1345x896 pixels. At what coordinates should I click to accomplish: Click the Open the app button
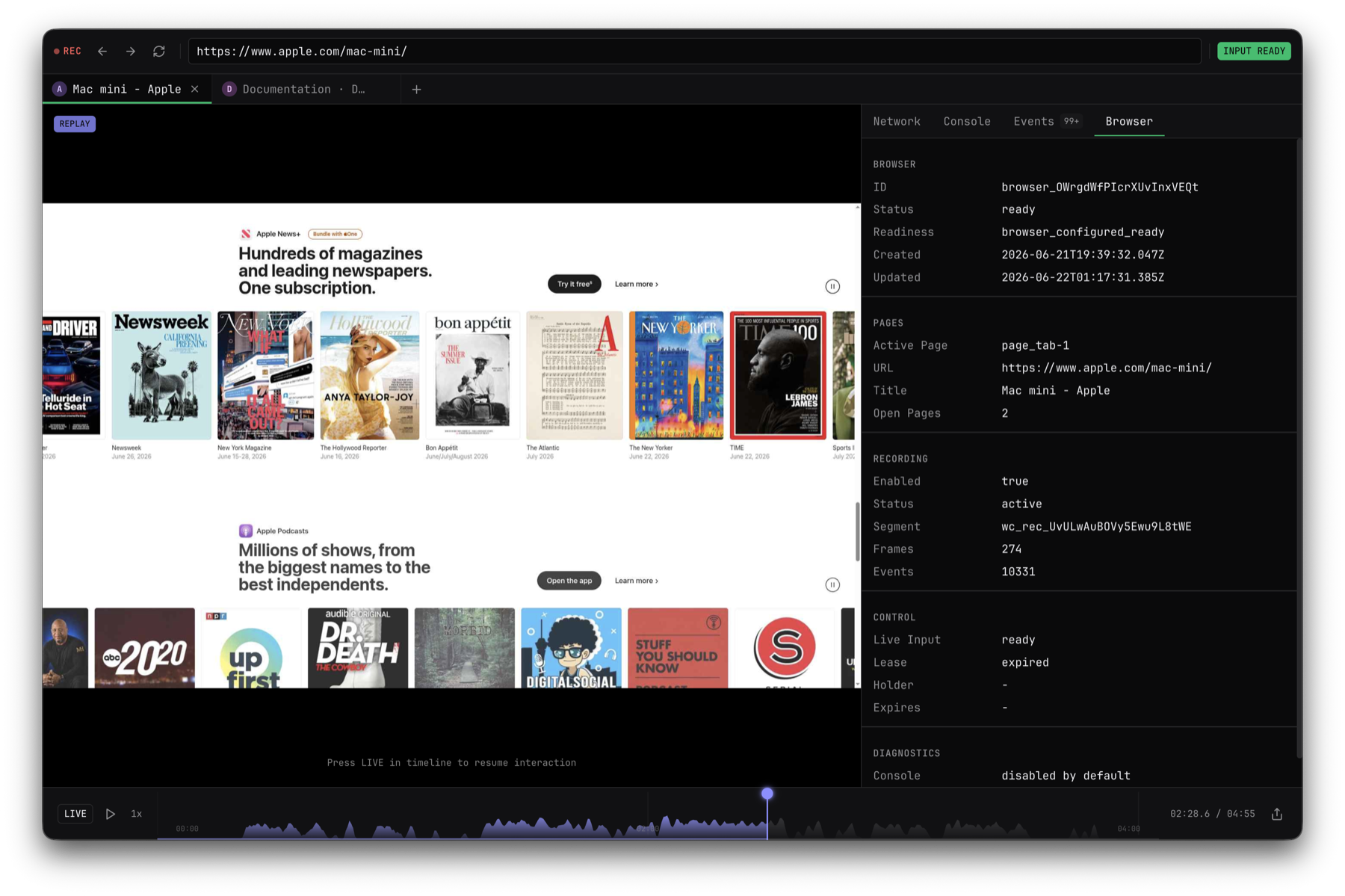[x=569, y=581]
